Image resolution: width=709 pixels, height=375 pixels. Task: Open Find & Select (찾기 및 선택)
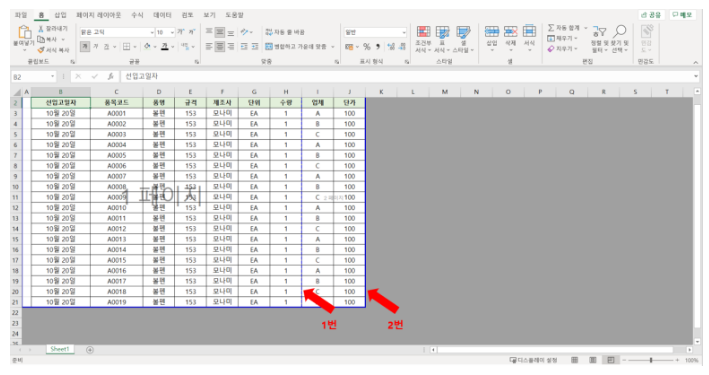[620, 38]
